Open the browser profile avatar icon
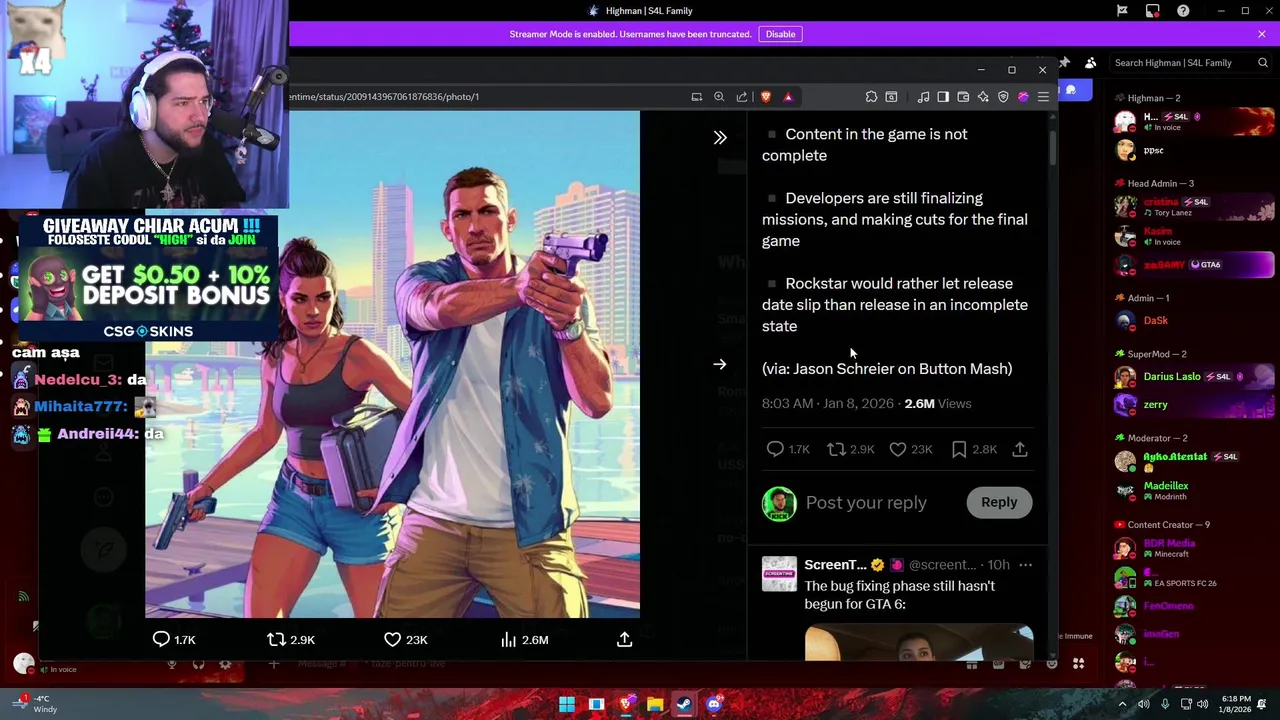1280x720 pixels. 1023,97
